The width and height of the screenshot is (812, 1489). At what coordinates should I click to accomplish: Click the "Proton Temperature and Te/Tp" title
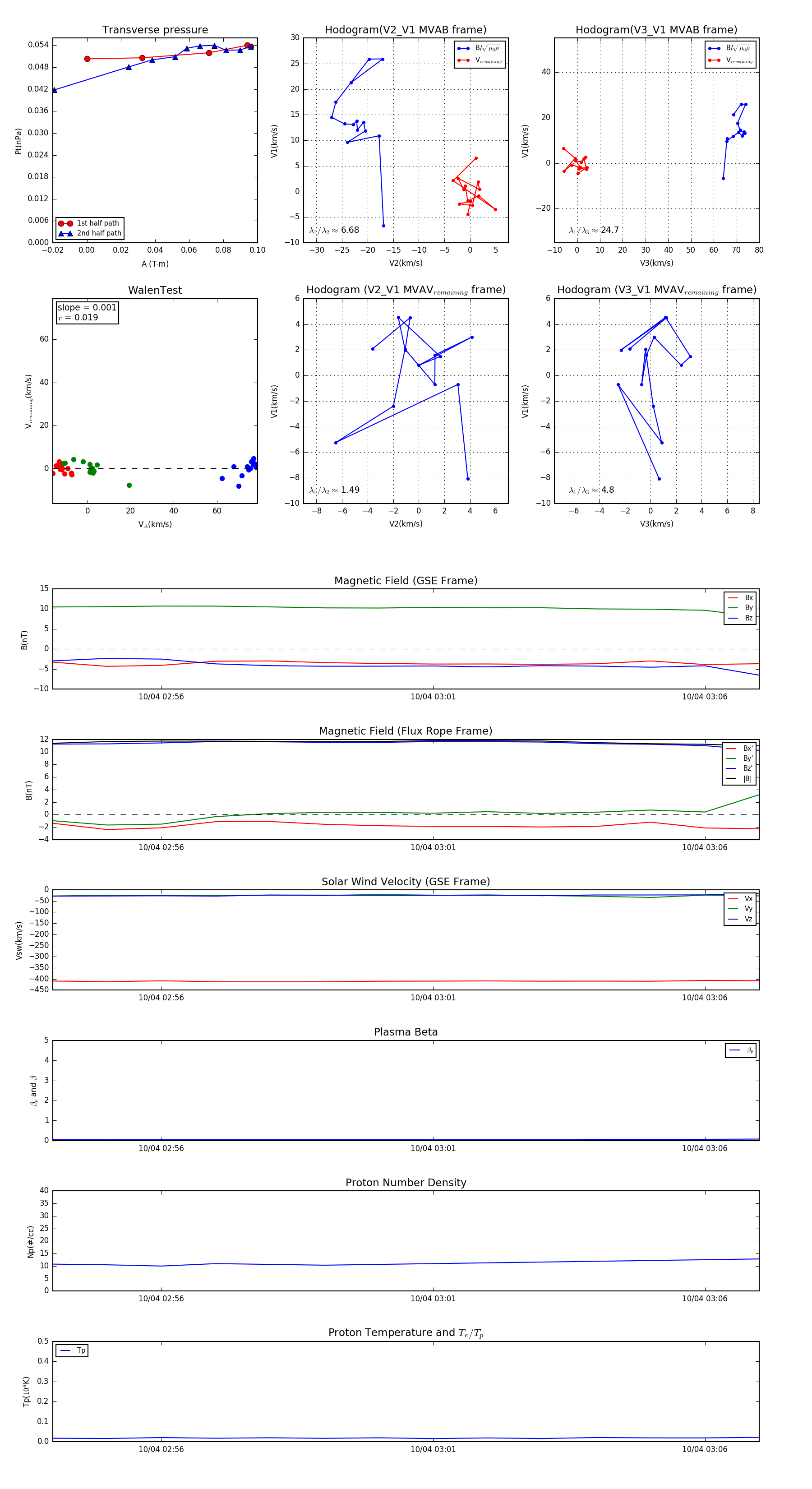point(406,1333)
